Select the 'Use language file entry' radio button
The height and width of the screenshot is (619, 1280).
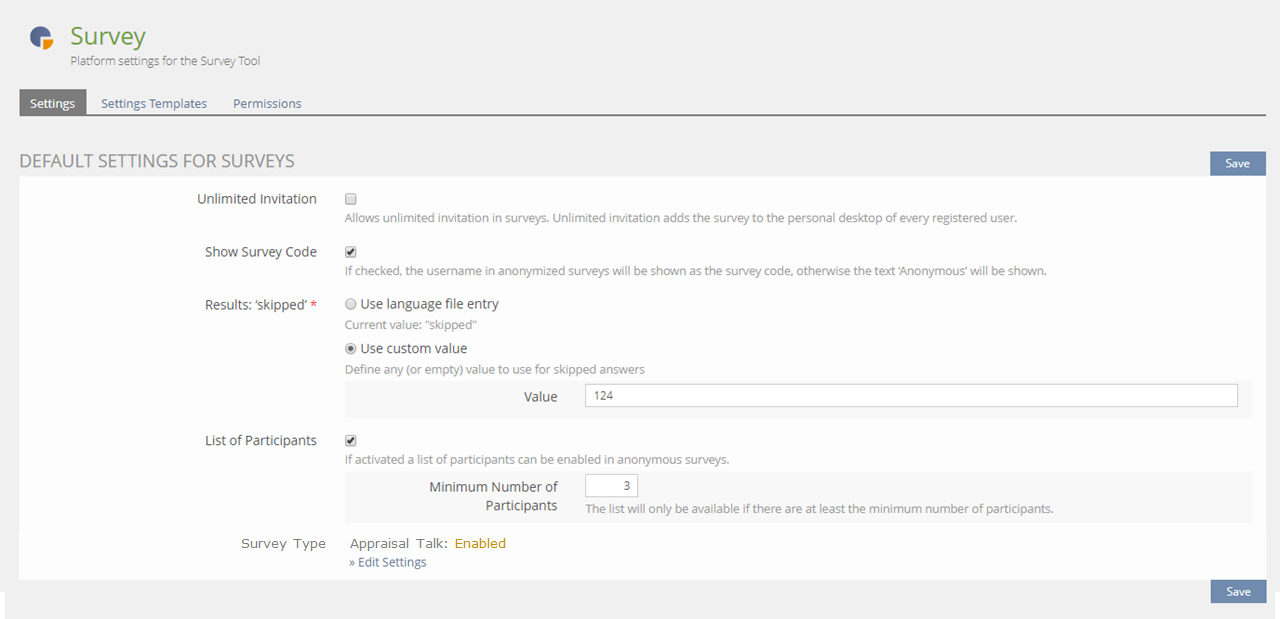pos(351,304)
